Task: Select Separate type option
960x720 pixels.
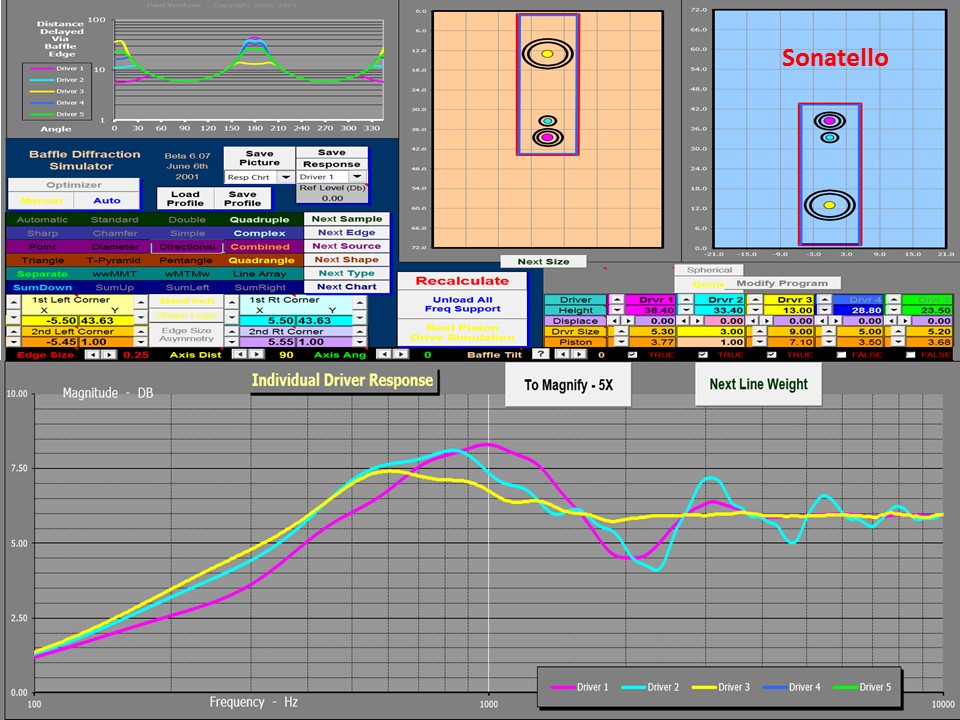Action: point(42,274)
